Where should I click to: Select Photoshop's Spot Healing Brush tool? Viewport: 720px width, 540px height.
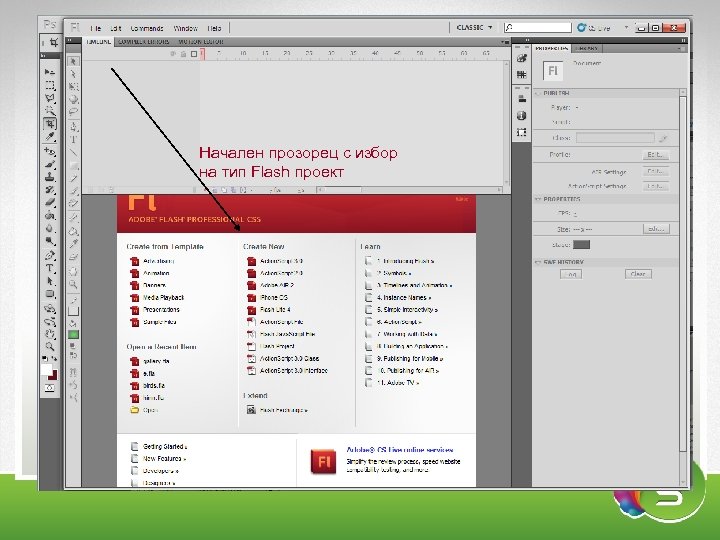tap(50, 152)
